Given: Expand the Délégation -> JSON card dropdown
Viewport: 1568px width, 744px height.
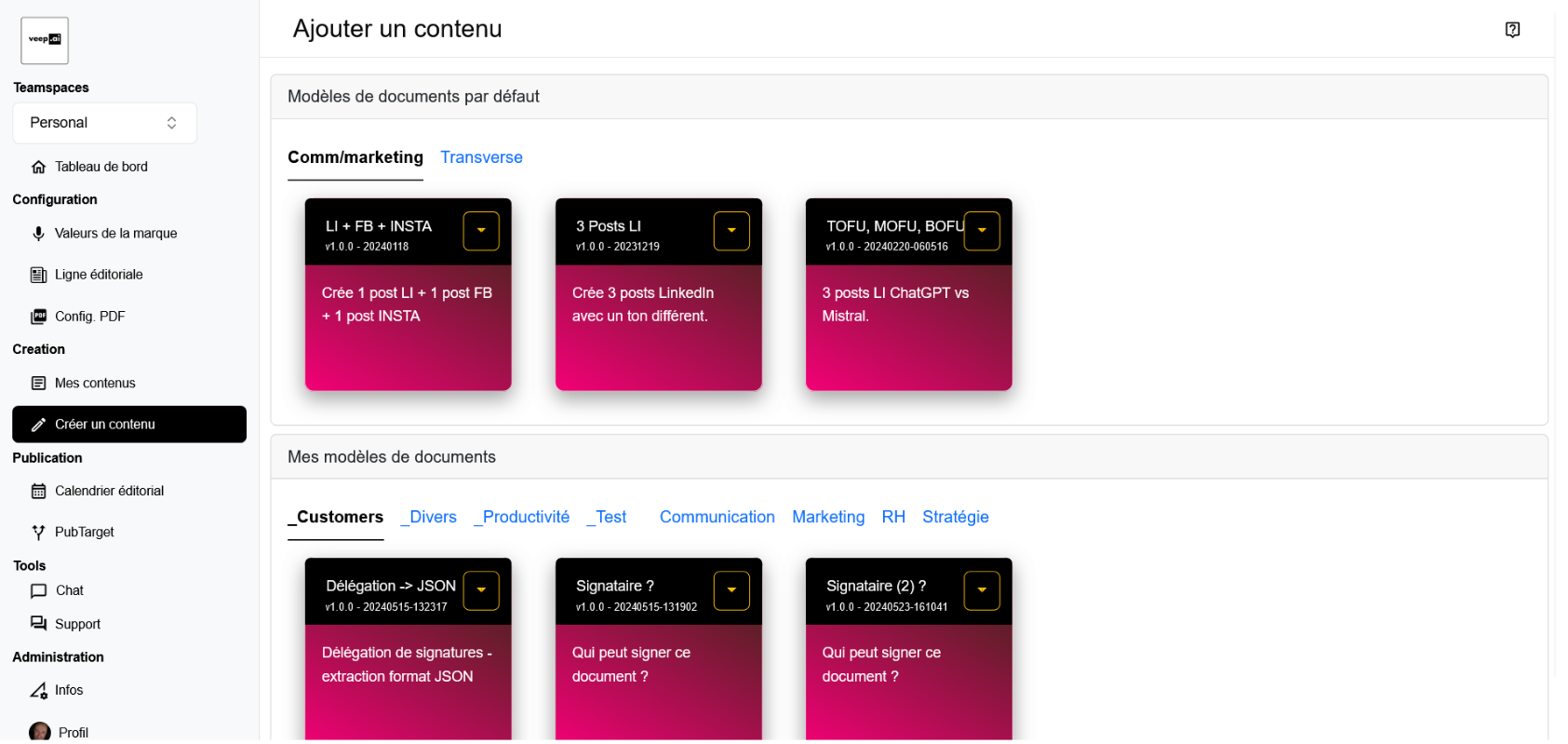Looking at the screenshot, I should coord(481,590).
